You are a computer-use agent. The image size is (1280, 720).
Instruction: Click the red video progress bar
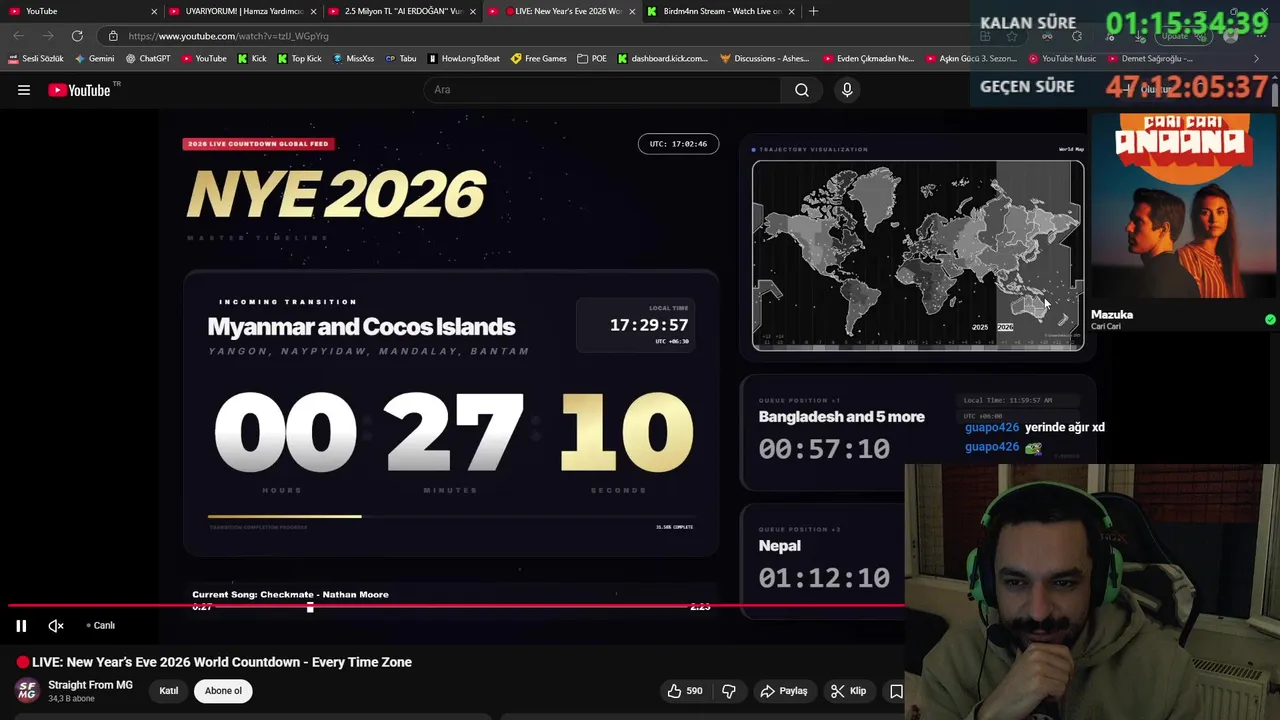pyautogui.click(x=455, y=606)
